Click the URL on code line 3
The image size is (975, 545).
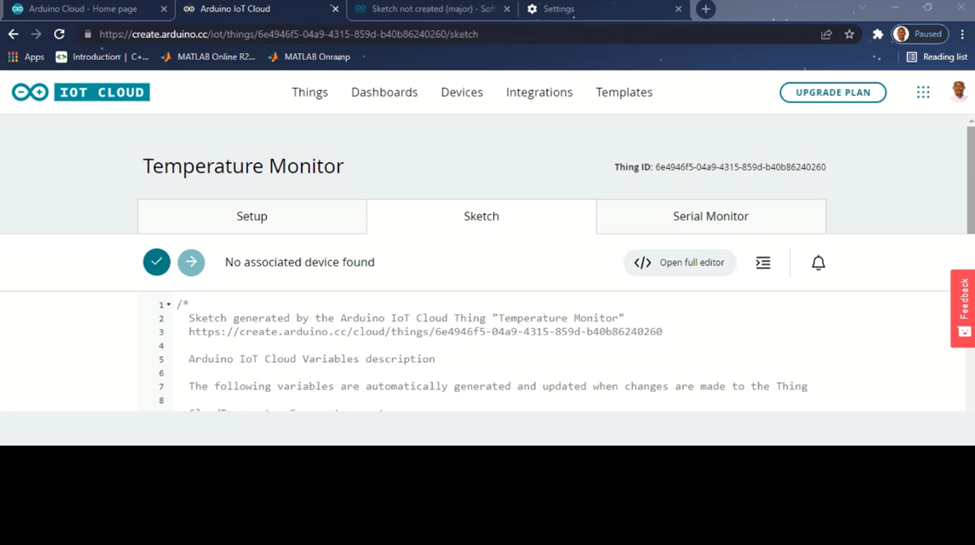tap(425, 332)
